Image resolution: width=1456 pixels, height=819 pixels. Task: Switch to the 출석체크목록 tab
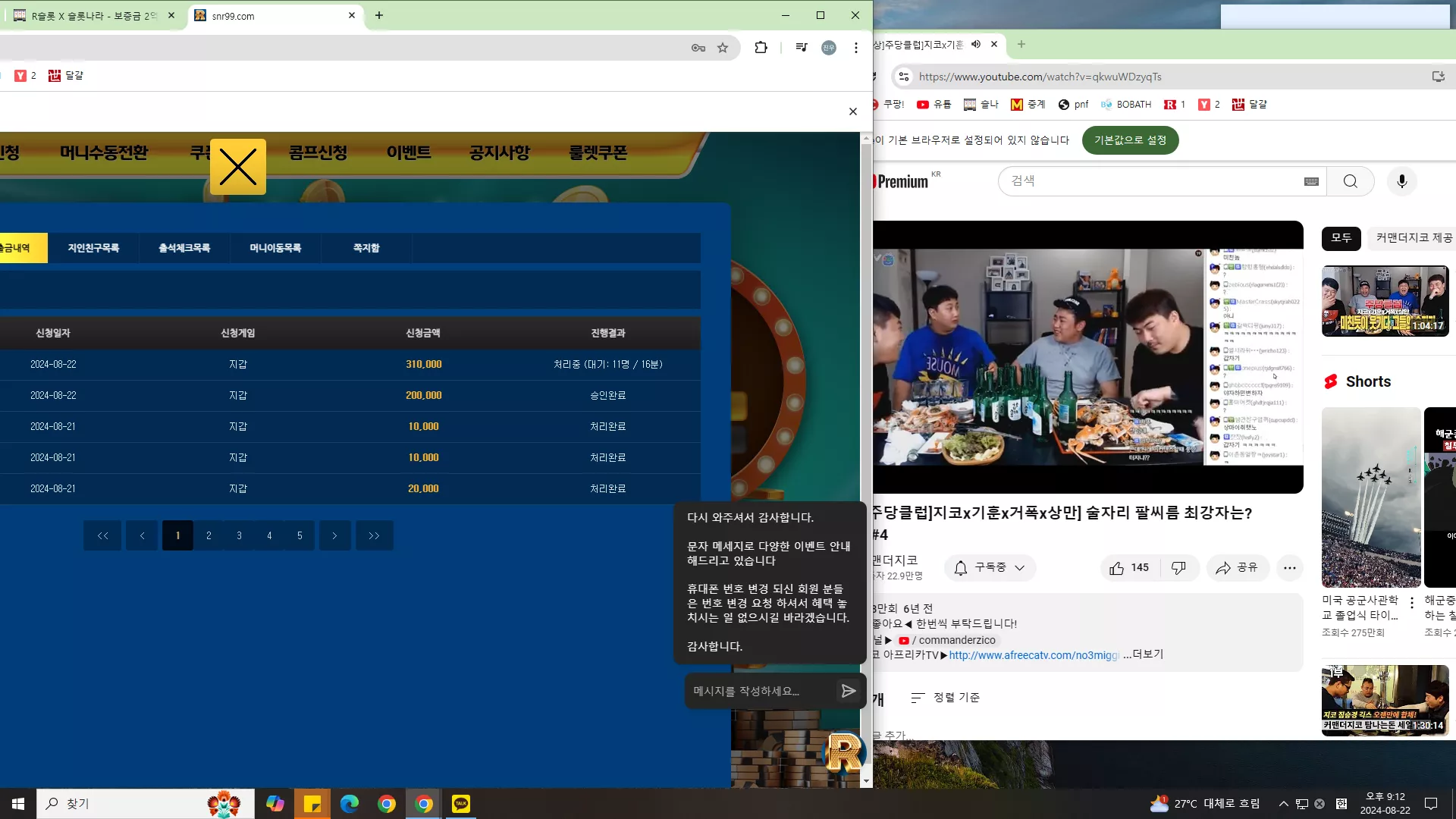click(x=184, y=248)
